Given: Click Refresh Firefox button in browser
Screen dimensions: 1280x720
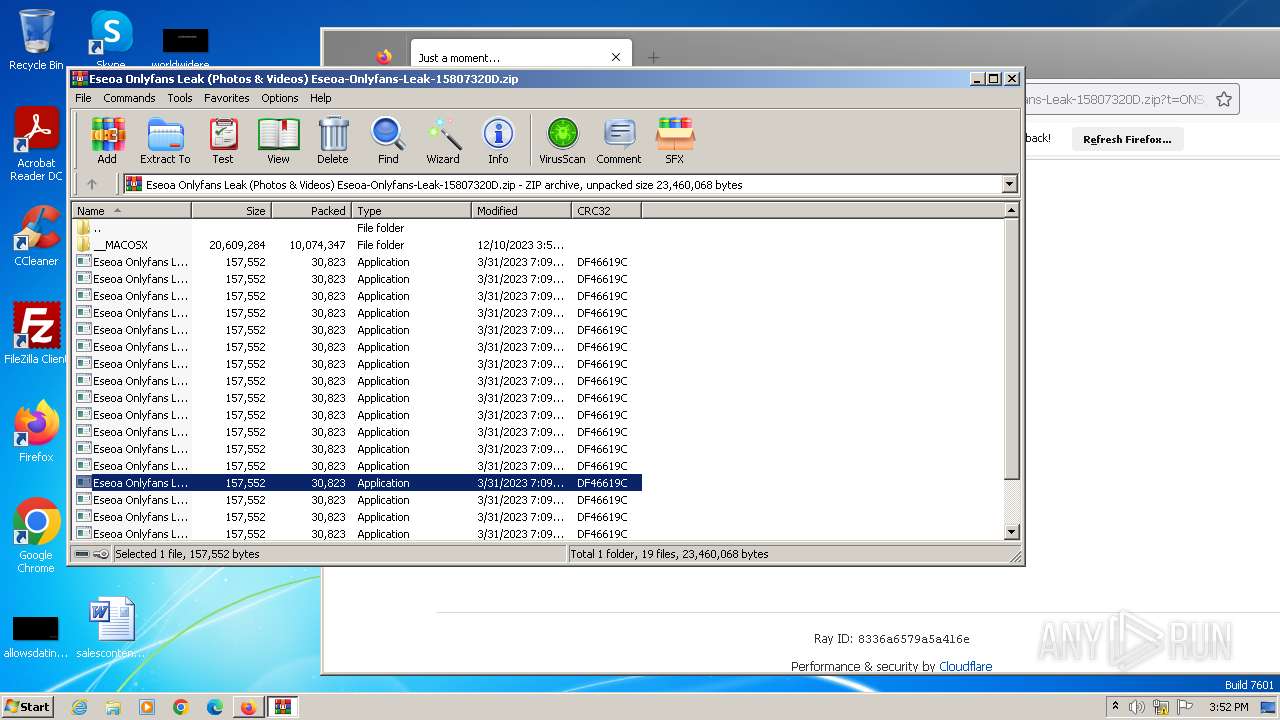Looking at the screenshot, I should (1127, 139).
